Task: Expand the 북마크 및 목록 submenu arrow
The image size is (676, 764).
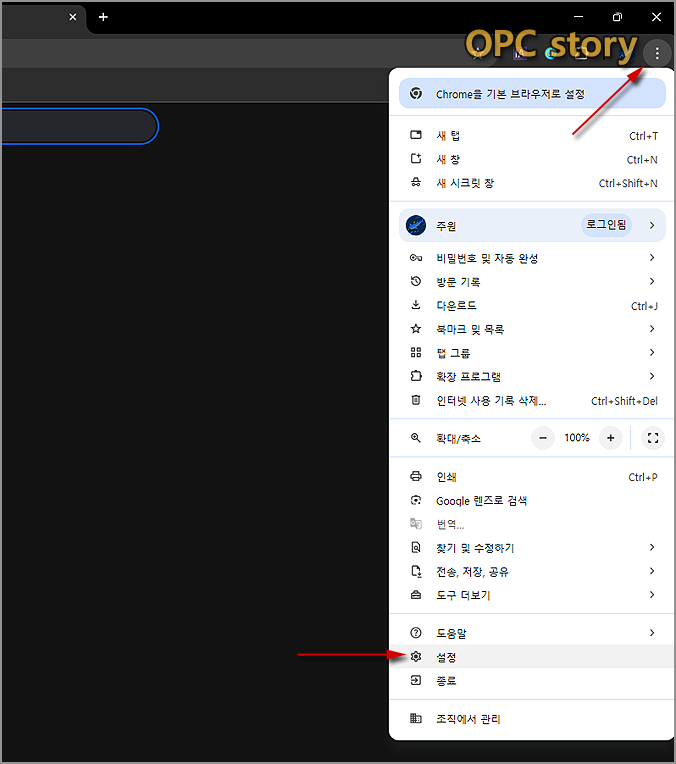Action: [652, 329]
